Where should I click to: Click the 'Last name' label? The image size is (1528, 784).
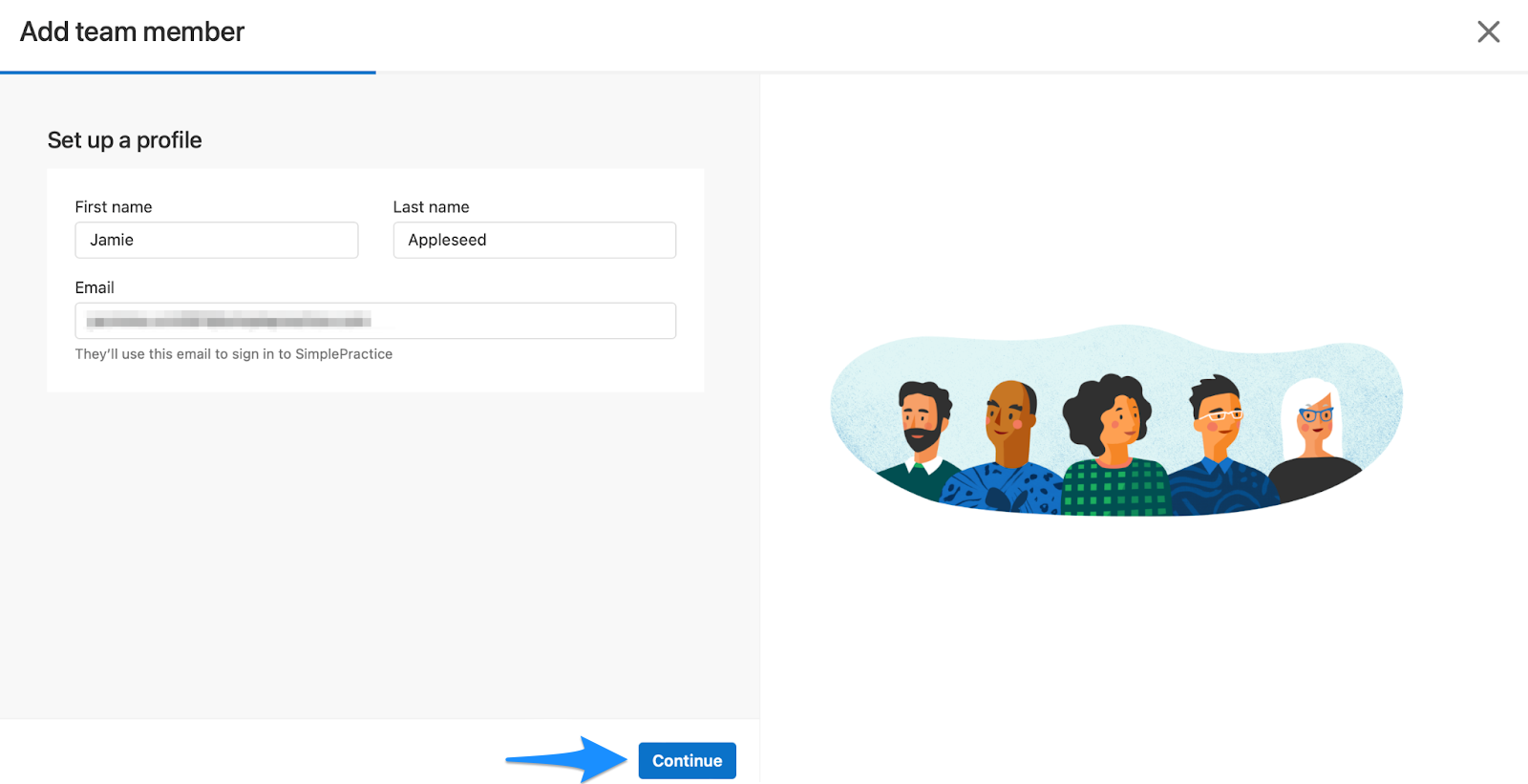point(432,207)
